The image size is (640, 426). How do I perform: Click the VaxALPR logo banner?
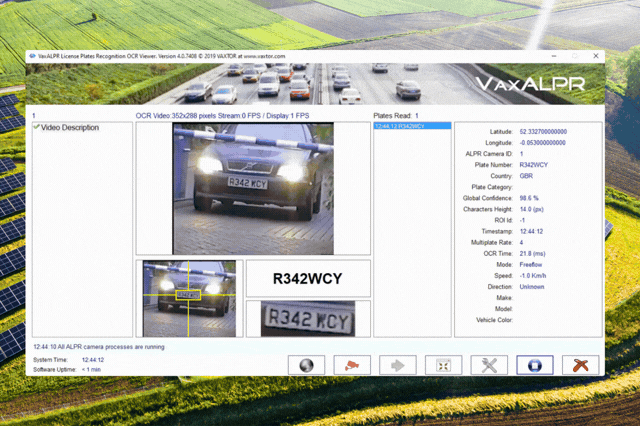[531, 84]
